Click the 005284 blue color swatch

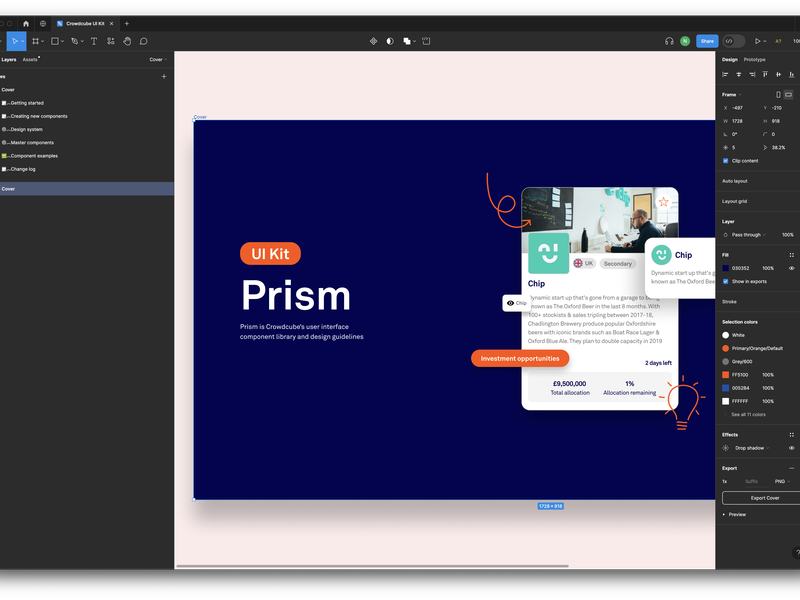726,388
